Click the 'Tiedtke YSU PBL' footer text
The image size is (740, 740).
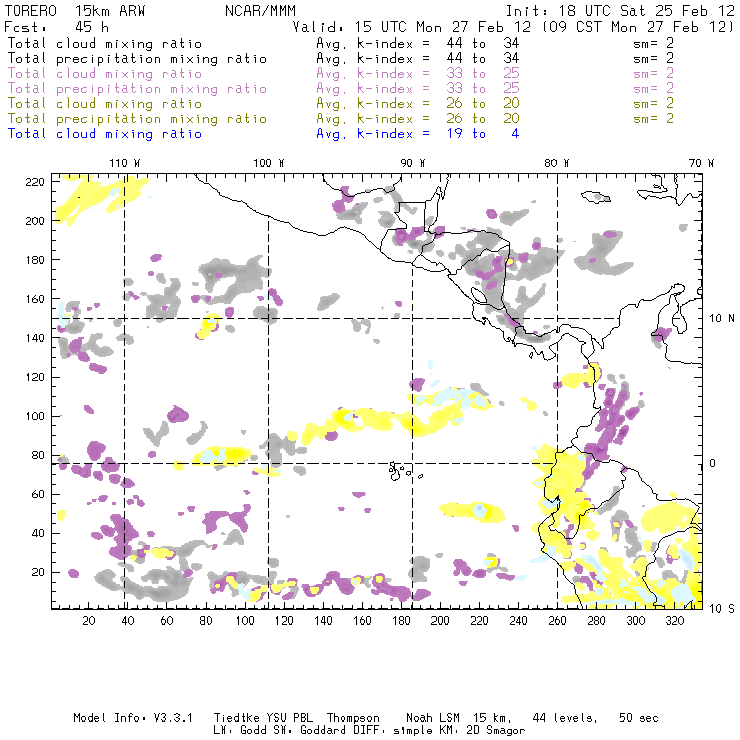263,718
